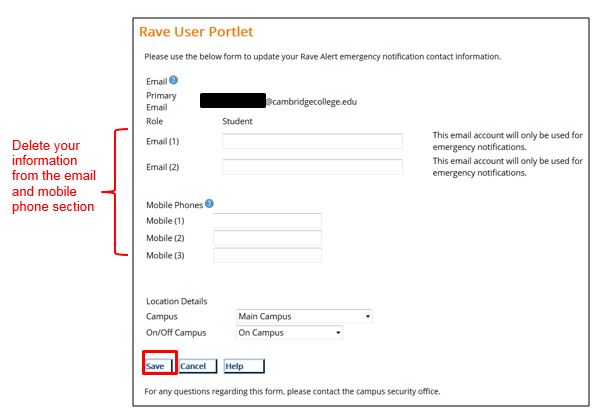This screenshot has height=420, width=602.
Task: Select the Primary Email label
Action: coord(161,101)
